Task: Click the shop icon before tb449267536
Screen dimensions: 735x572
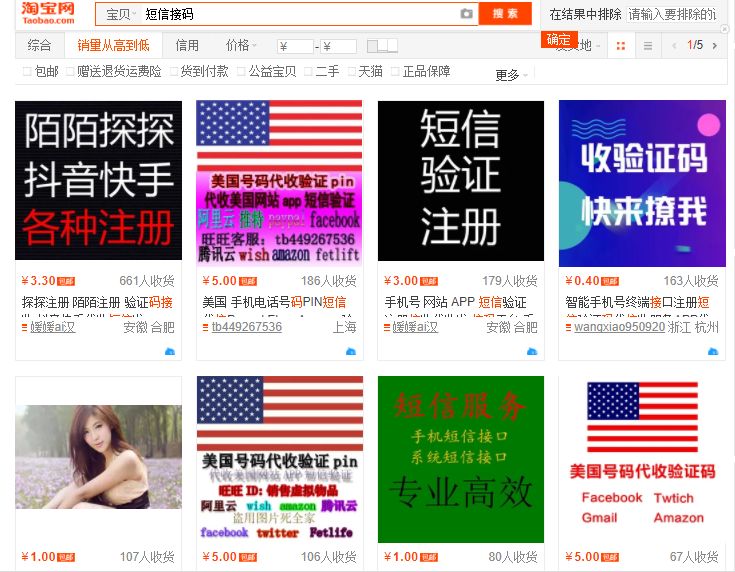Action: [205, 327]
